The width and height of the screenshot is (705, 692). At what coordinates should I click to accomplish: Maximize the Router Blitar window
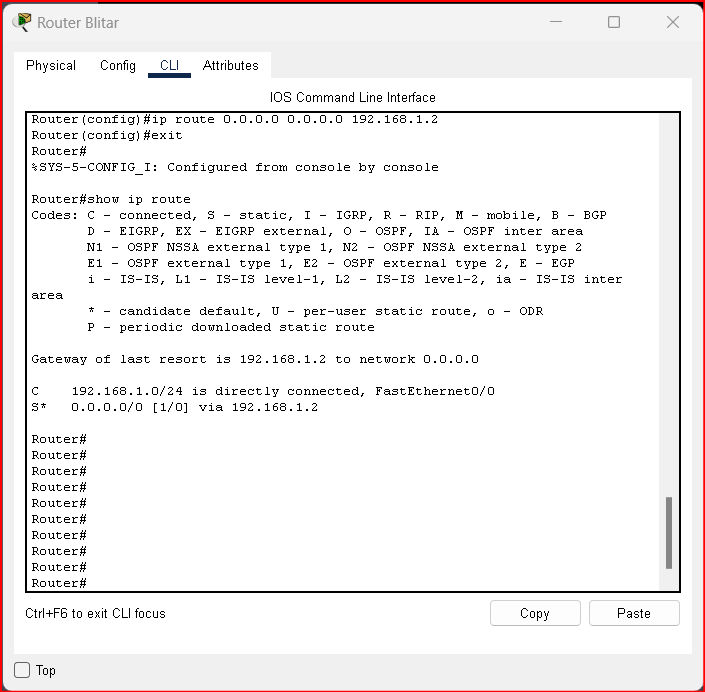(x=614, y=22)
